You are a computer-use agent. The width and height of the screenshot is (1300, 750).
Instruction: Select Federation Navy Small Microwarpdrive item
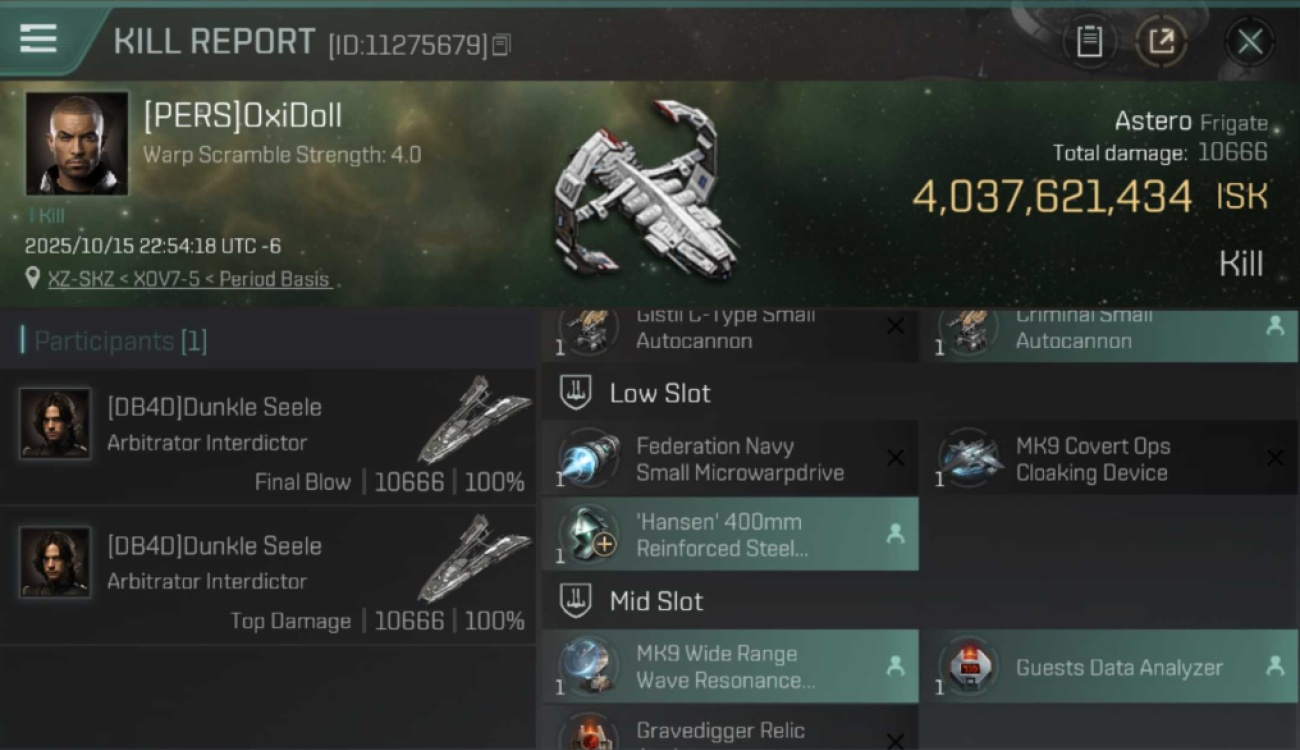[730, 459]
